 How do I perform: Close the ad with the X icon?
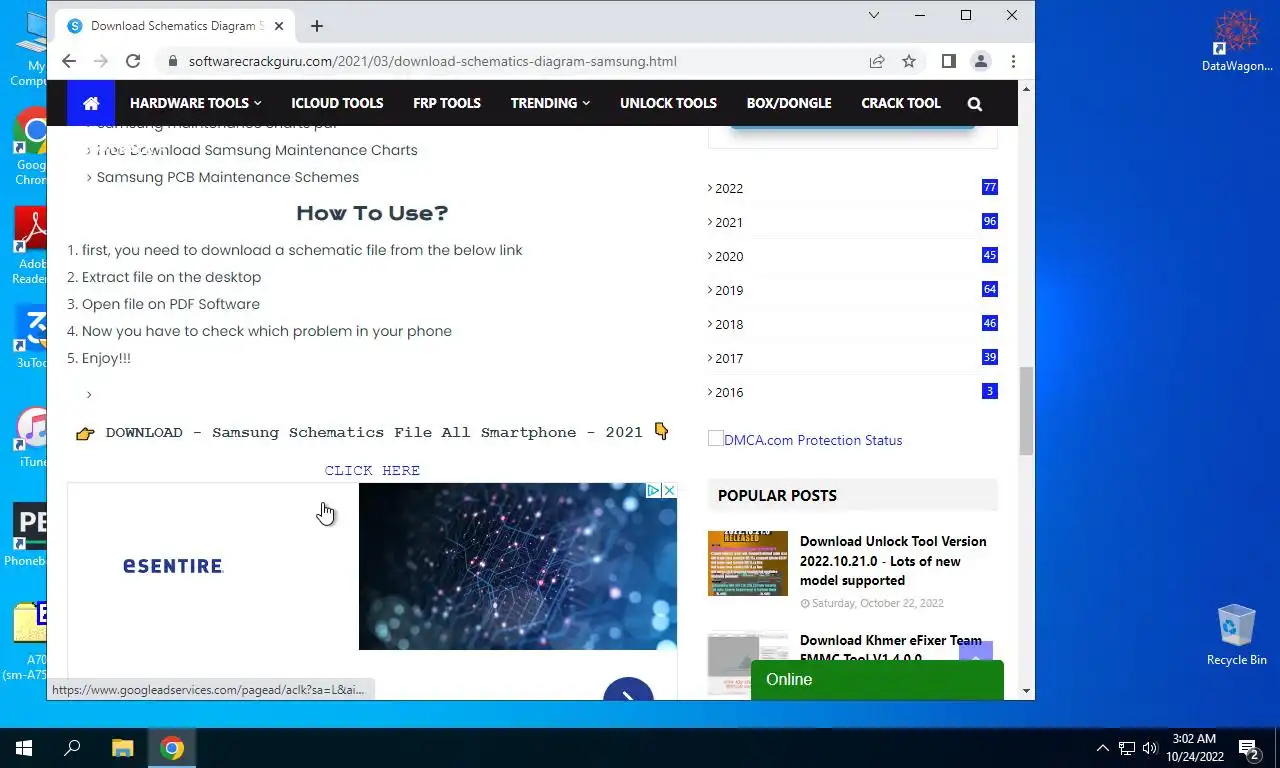point(669,490)
